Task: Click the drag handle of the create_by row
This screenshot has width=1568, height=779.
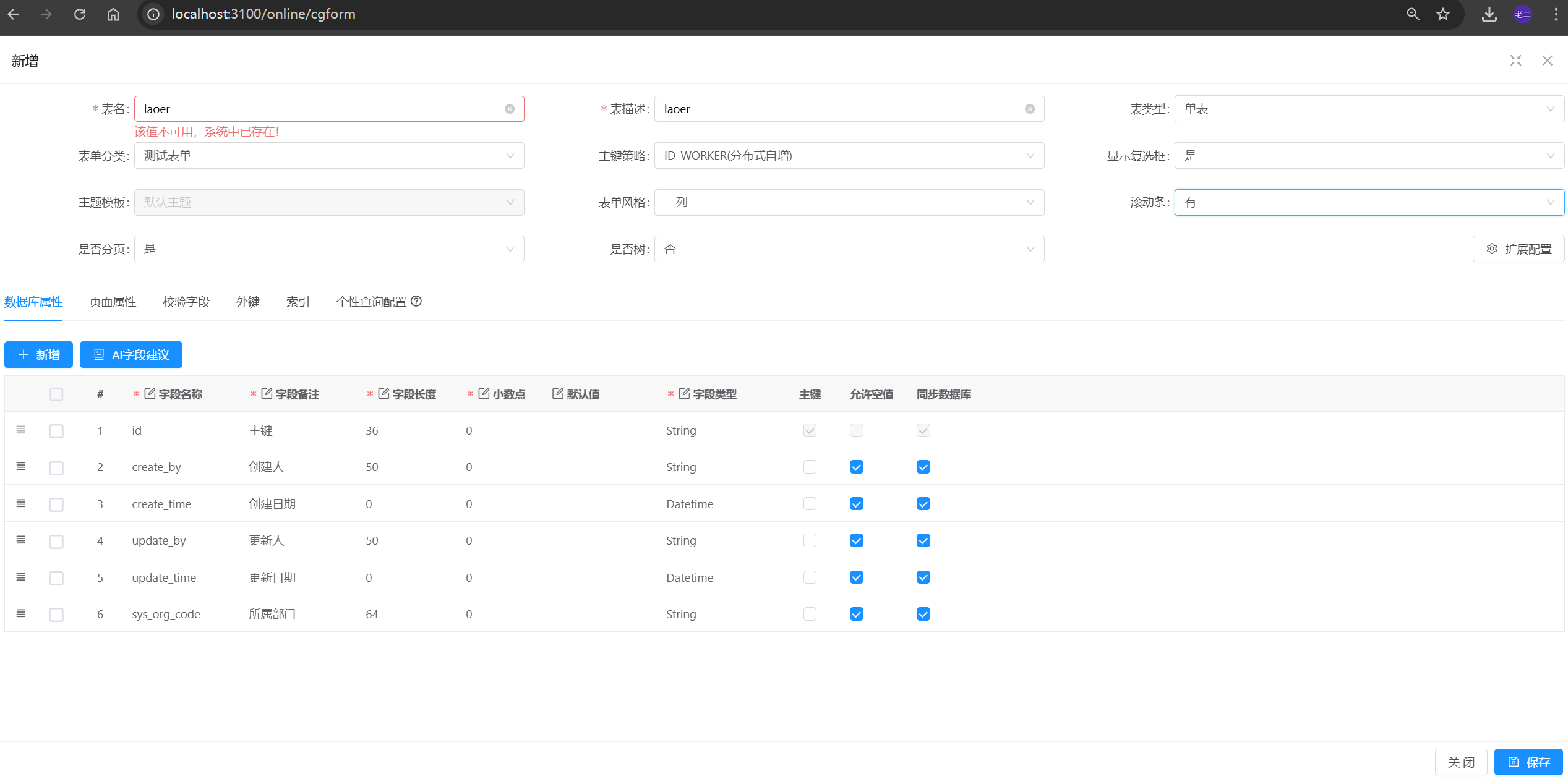Action: point(21,466)
